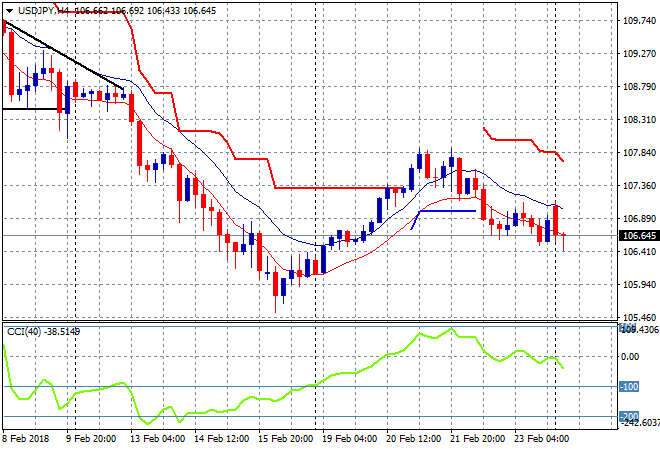Click the CCI -100 level label
This screenshot has height=450, width=660.
629,386
